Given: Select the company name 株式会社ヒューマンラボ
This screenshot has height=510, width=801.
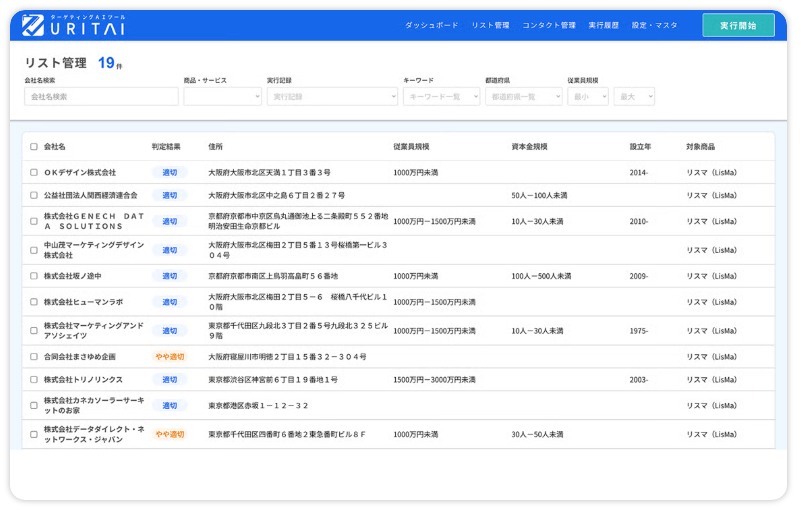Looking at the screenshot, I should (83, 302).
